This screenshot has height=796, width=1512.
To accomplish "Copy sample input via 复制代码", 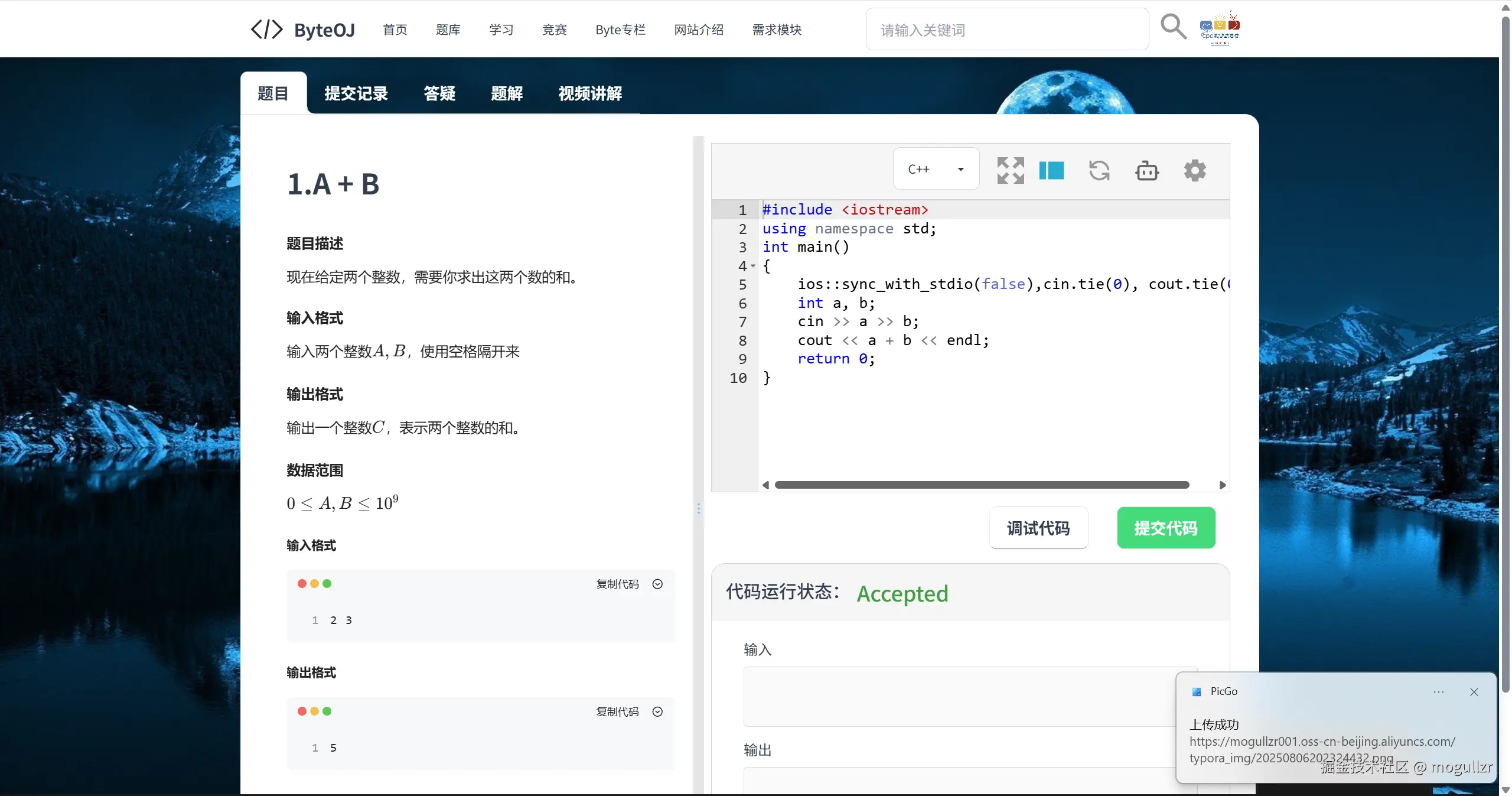I will point(617,584).
